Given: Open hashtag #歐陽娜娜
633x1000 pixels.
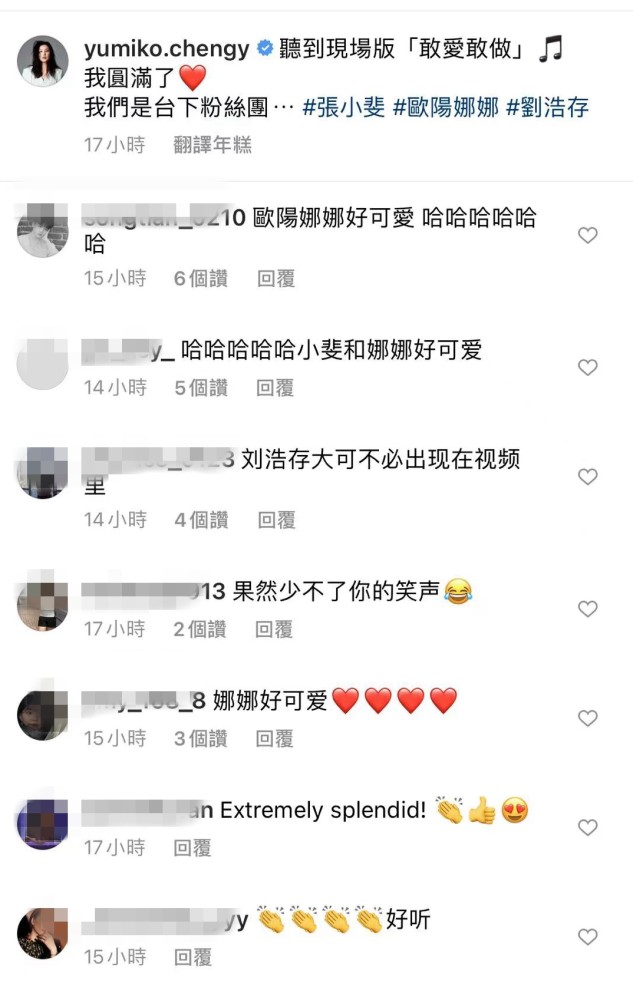Looking at the screenshot, I should 446,107.
